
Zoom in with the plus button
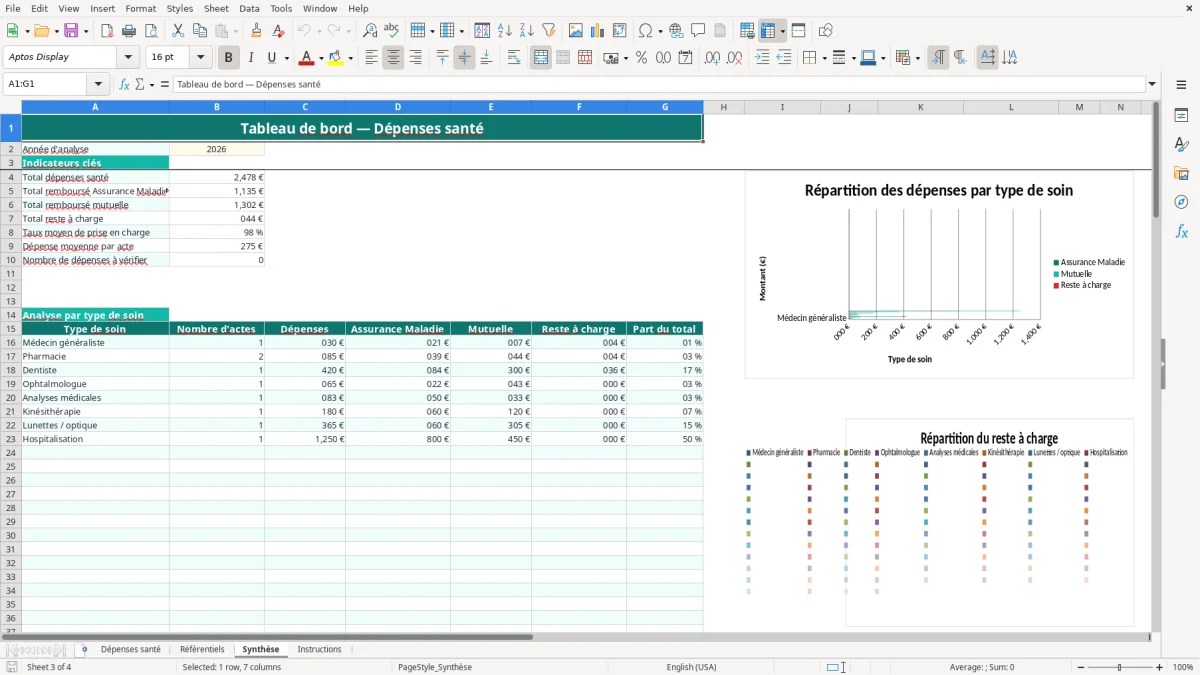pos(1160,667)
